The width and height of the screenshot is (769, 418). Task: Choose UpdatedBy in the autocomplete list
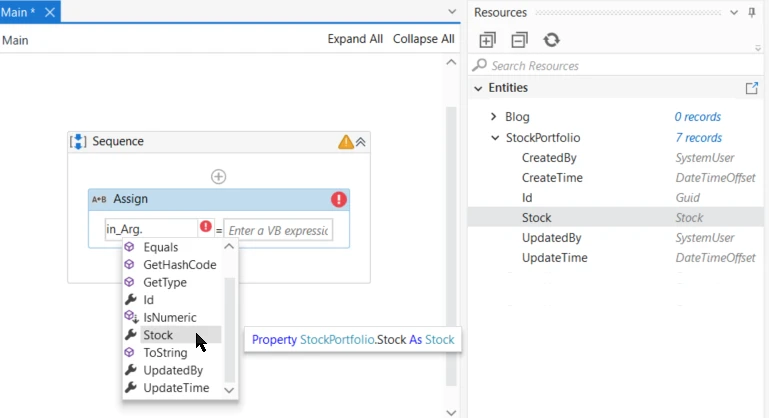172,370
